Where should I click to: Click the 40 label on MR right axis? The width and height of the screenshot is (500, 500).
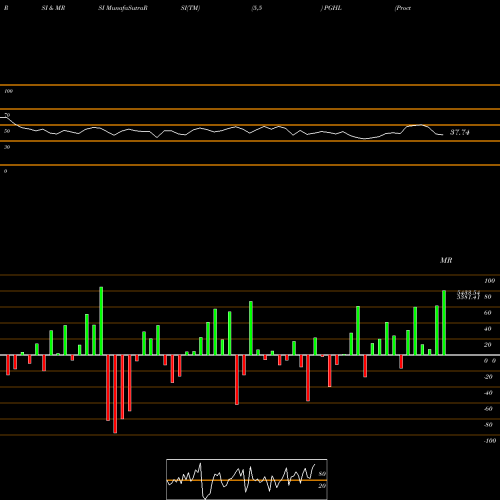[487, 329]
